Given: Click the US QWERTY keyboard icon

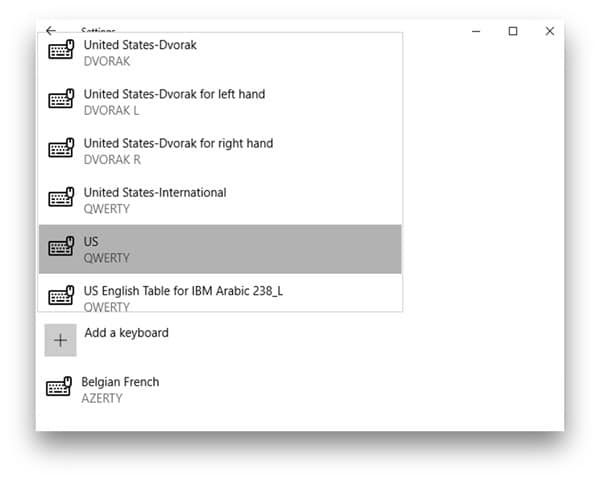Looking at the screenshot, I should tap(62, 247).
